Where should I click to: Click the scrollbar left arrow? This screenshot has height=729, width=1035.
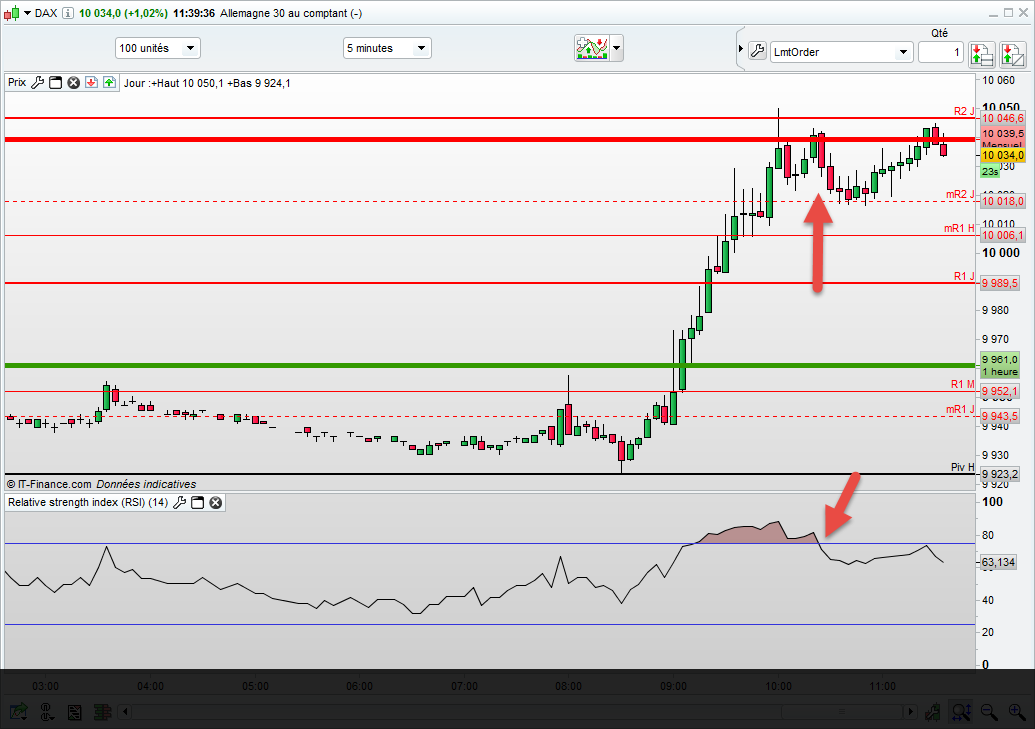pos(125,712)
